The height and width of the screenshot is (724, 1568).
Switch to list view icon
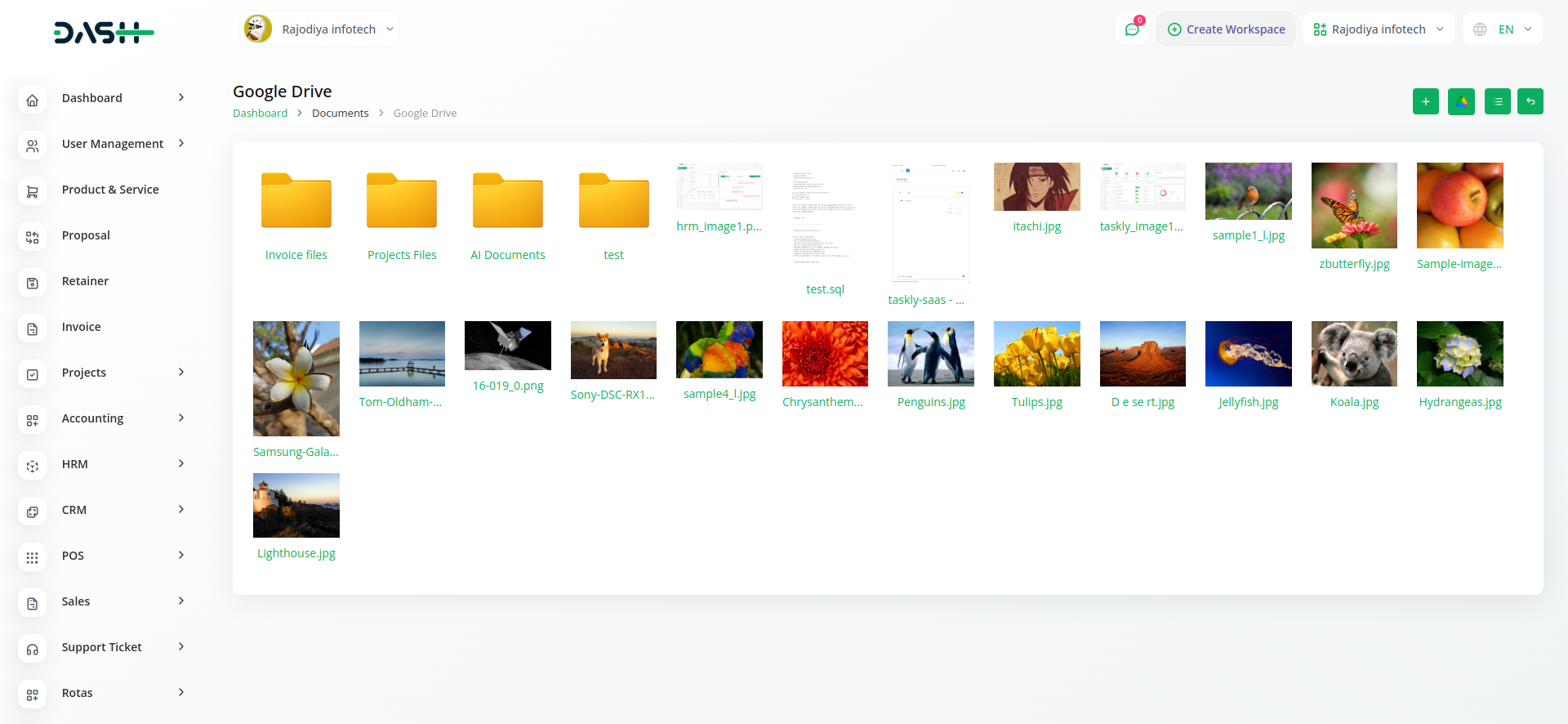pos(1497,101)
